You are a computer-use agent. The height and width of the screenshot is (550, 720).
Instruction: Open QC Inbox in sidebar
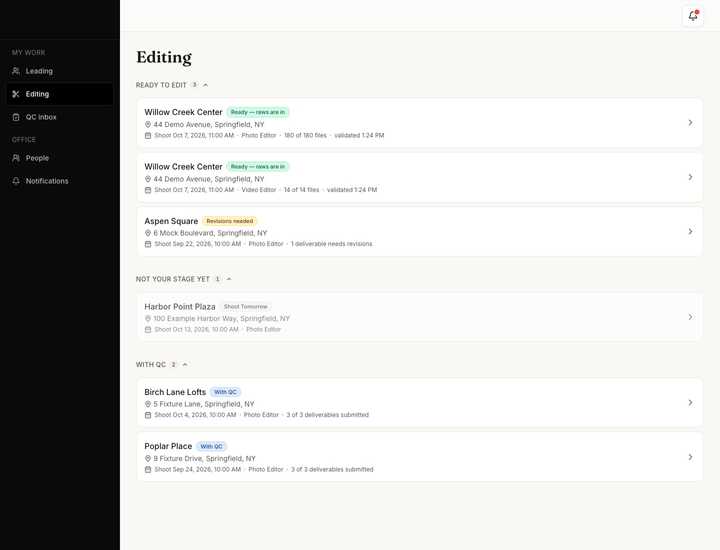[x=60, y=117]
